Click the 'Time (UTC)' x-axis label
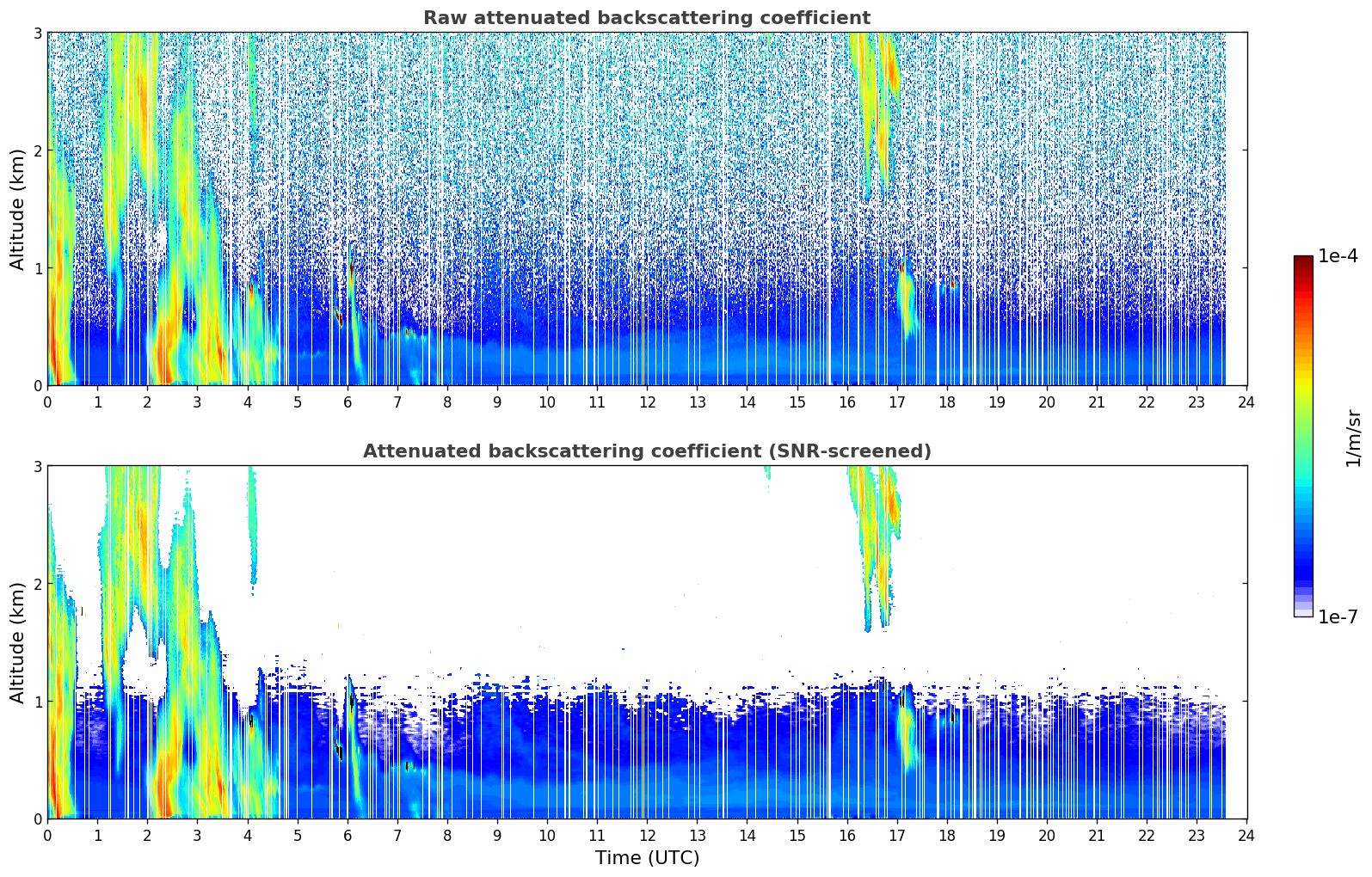This screenshot has height=877, width=1372. click(x=647, y=858)
